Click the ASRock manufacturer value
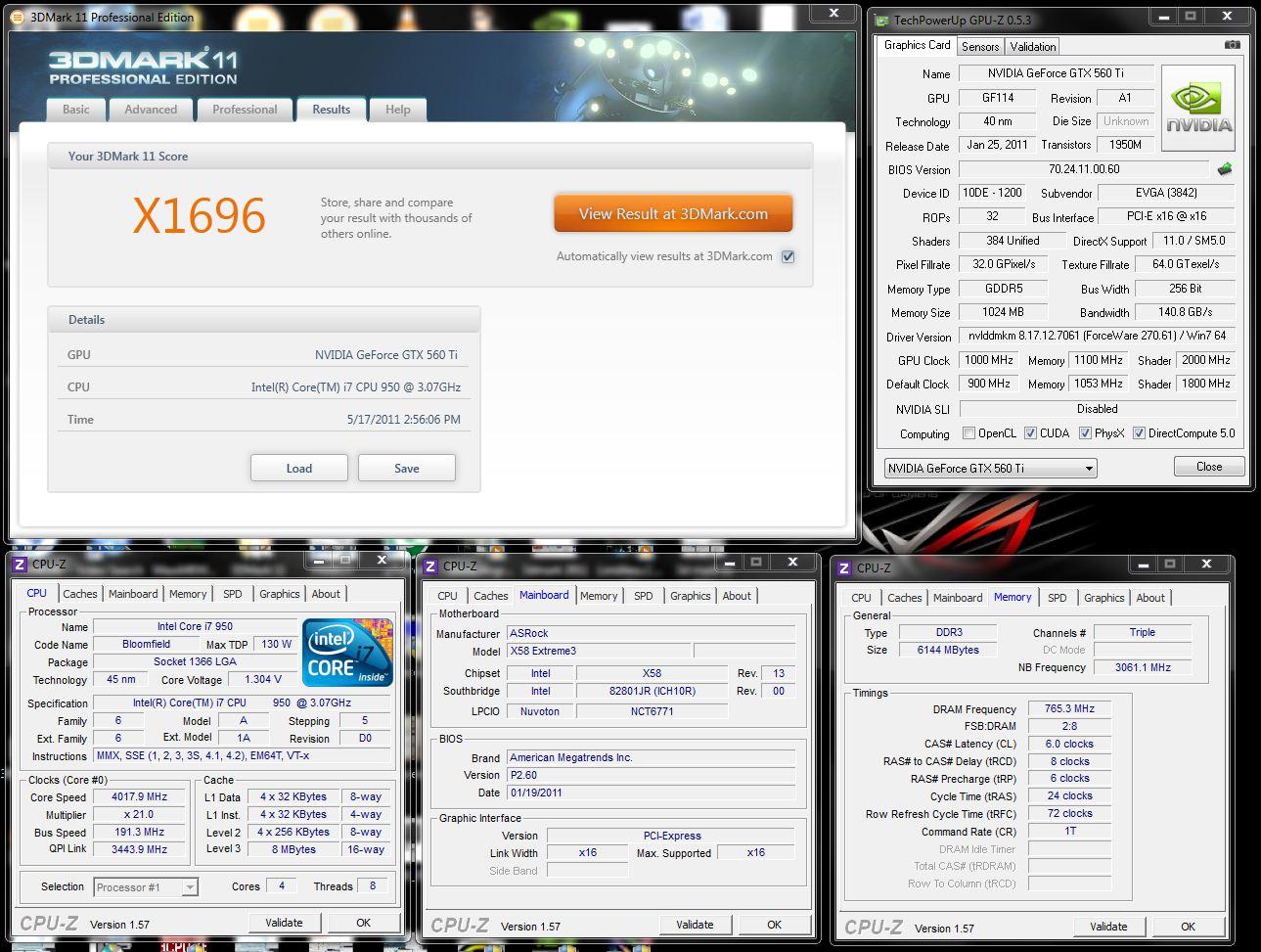 [x=651, y=633]
